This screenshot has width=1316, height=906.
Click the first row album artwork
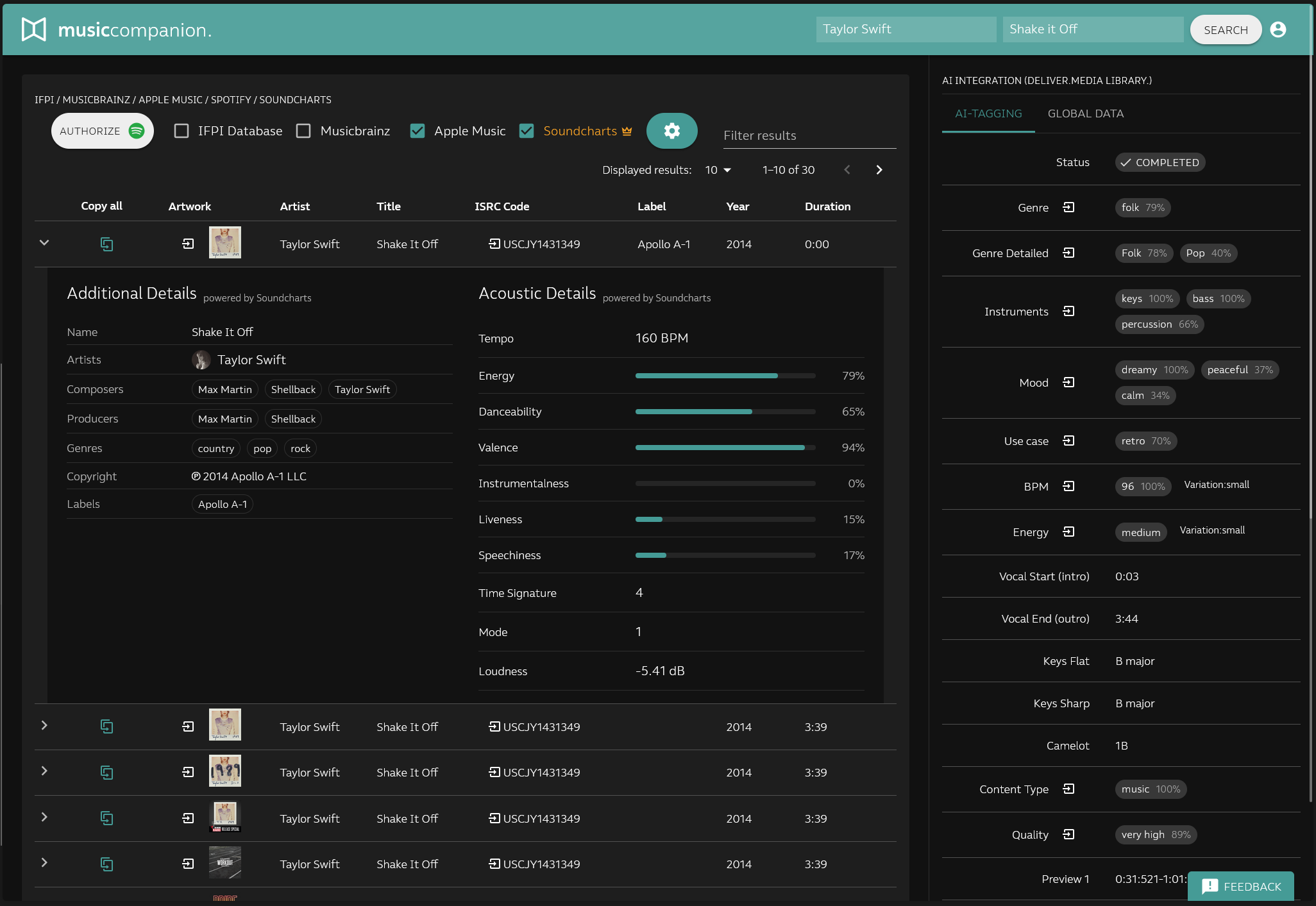225,242
